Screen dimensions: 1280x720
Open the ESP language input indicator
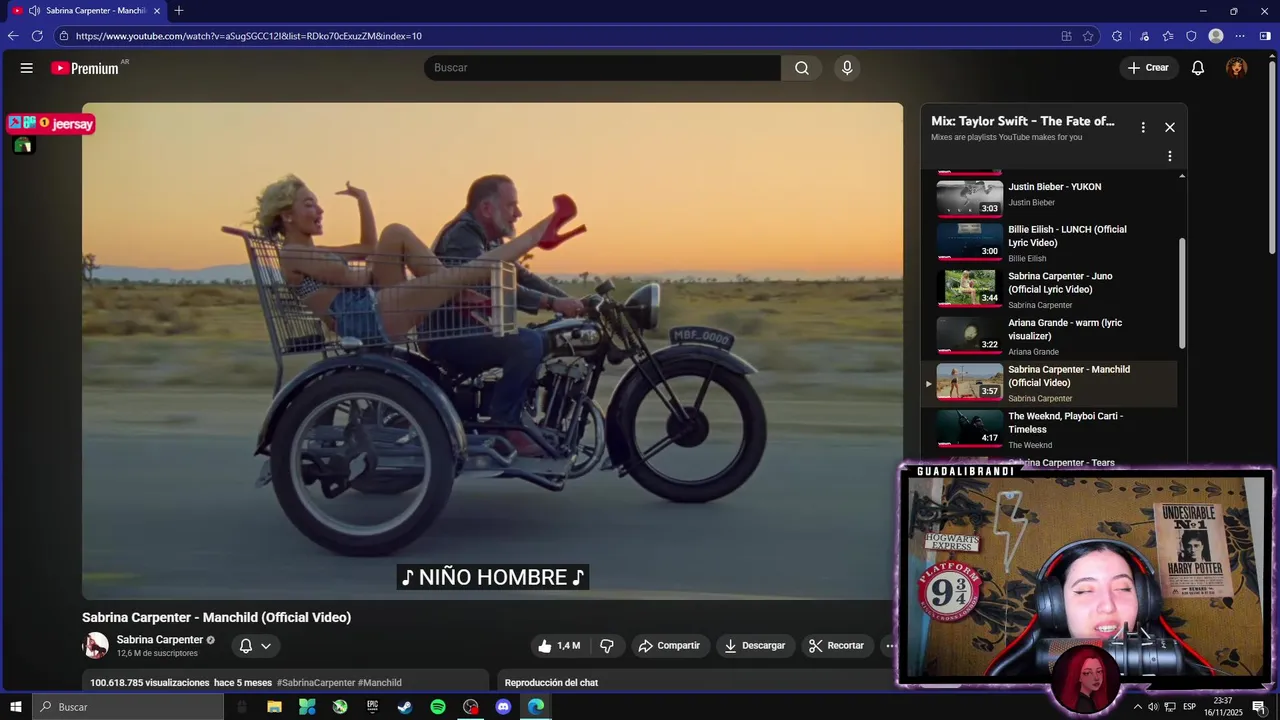(x=1189, y=707)
